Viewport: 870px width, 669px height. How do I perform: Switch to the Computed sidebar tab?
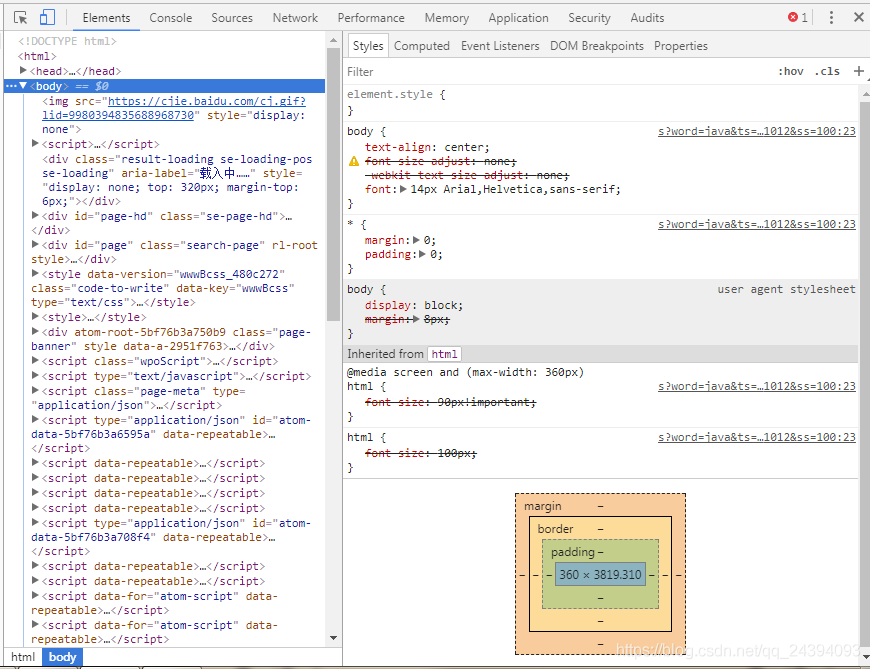[x=422, y=46]
